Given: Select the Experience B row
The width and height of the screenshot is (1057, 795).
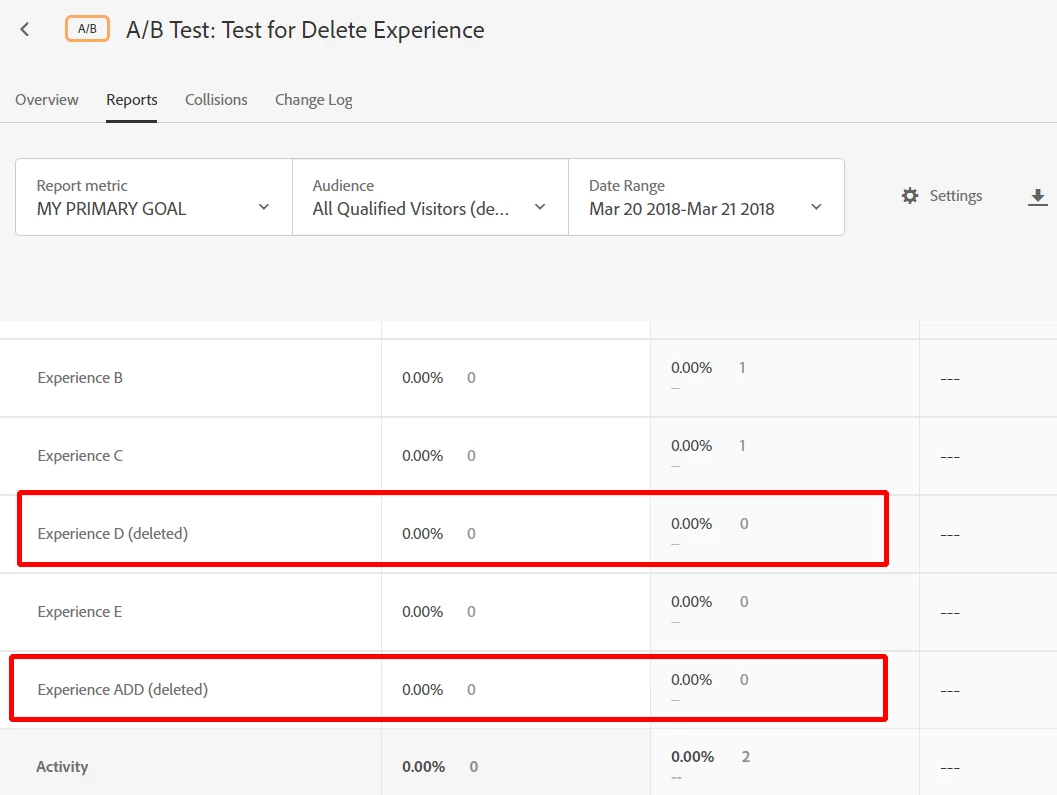Looking at the screenshot, I should click(80, 378).
